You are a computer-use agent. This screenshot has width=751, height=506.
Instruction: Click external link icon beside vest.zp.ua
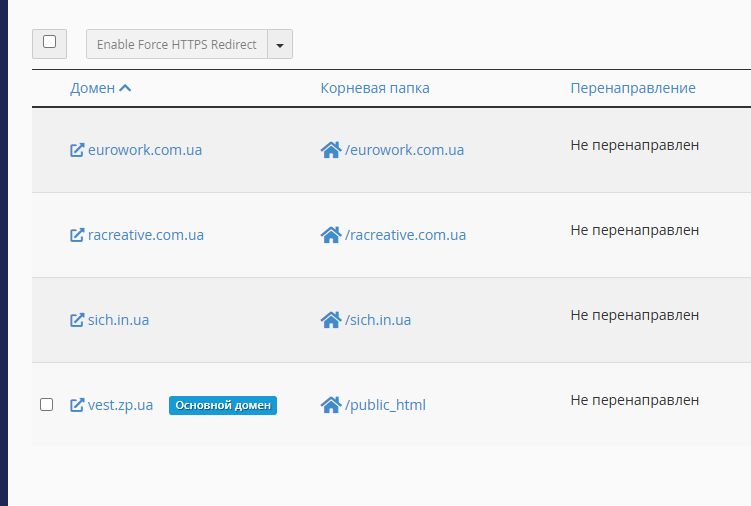tap(77, 405)
